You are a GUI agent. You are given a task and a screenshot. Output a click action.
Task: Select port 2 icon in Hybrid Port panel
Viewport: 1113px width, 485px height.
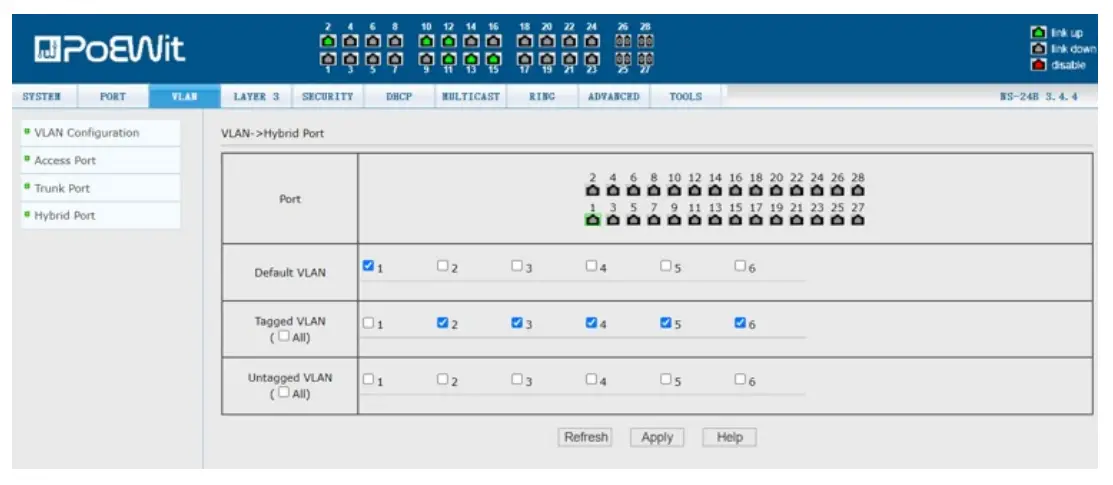pos(593,189)
